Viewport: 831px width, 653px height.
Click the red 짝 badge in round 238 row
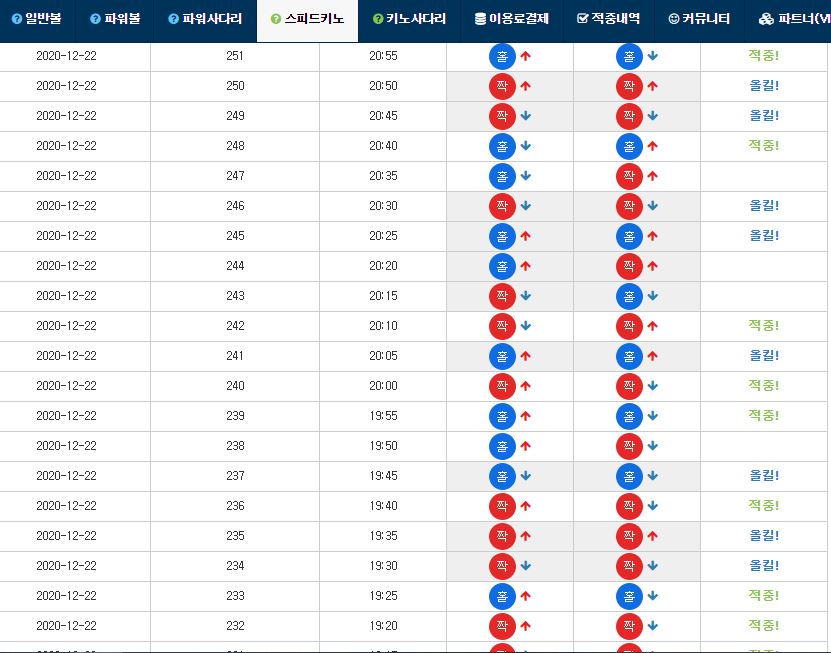[x=629, y=446]
